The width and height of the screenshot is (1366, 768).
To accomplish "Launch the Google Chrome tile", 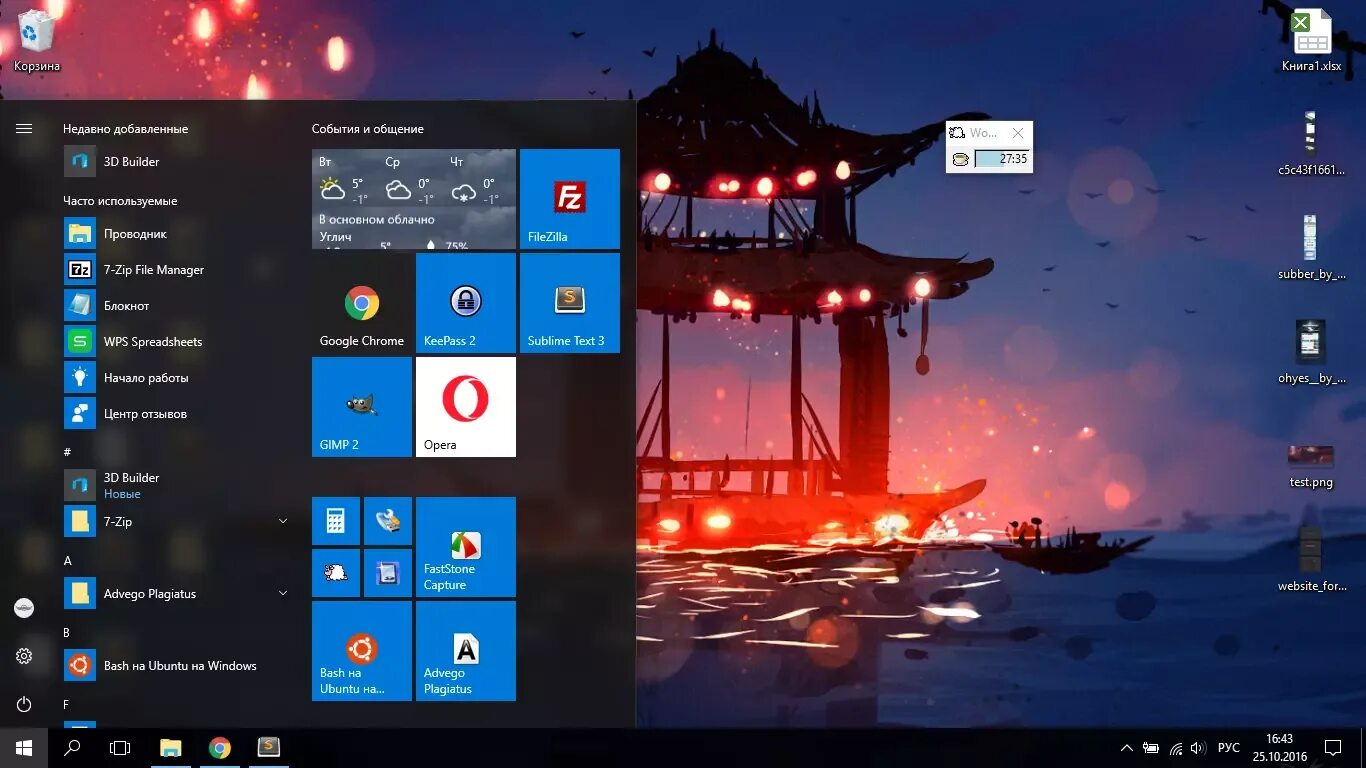I will pos(362,303).
